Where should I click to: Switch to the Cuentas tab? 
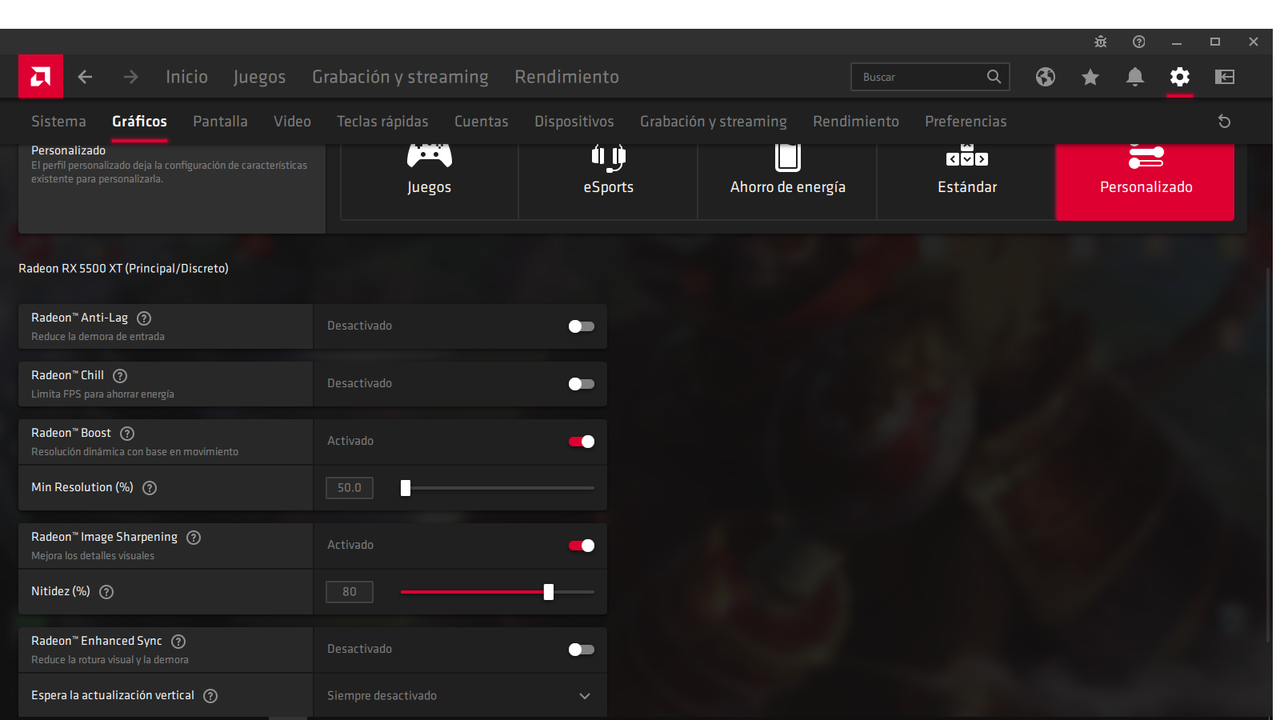pos(481,121)
